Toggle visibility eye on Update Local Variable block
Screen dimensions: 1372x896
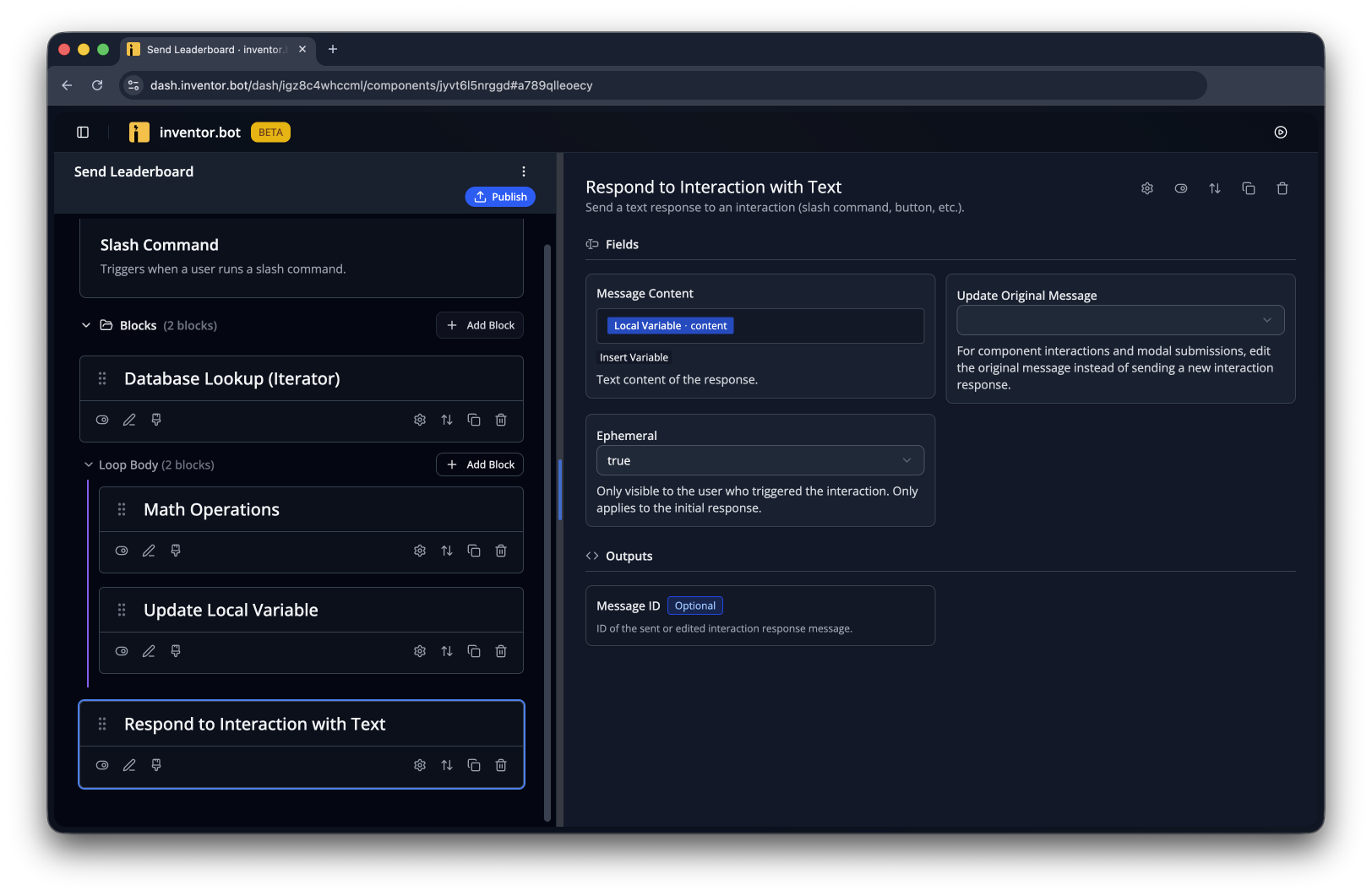pos(122,651)
